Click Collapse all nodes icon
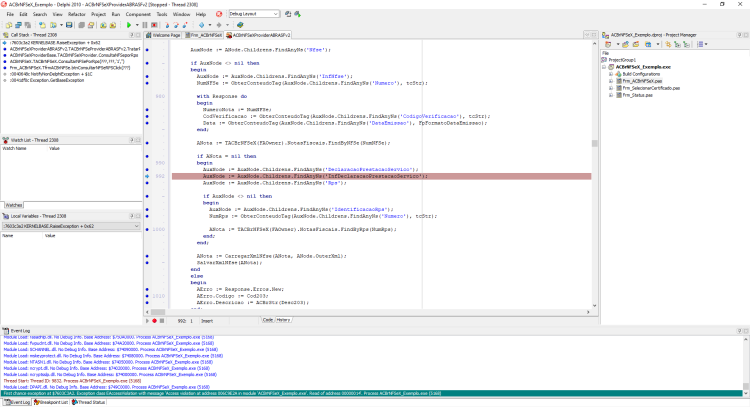750x407 pixels. click(686, 44)
